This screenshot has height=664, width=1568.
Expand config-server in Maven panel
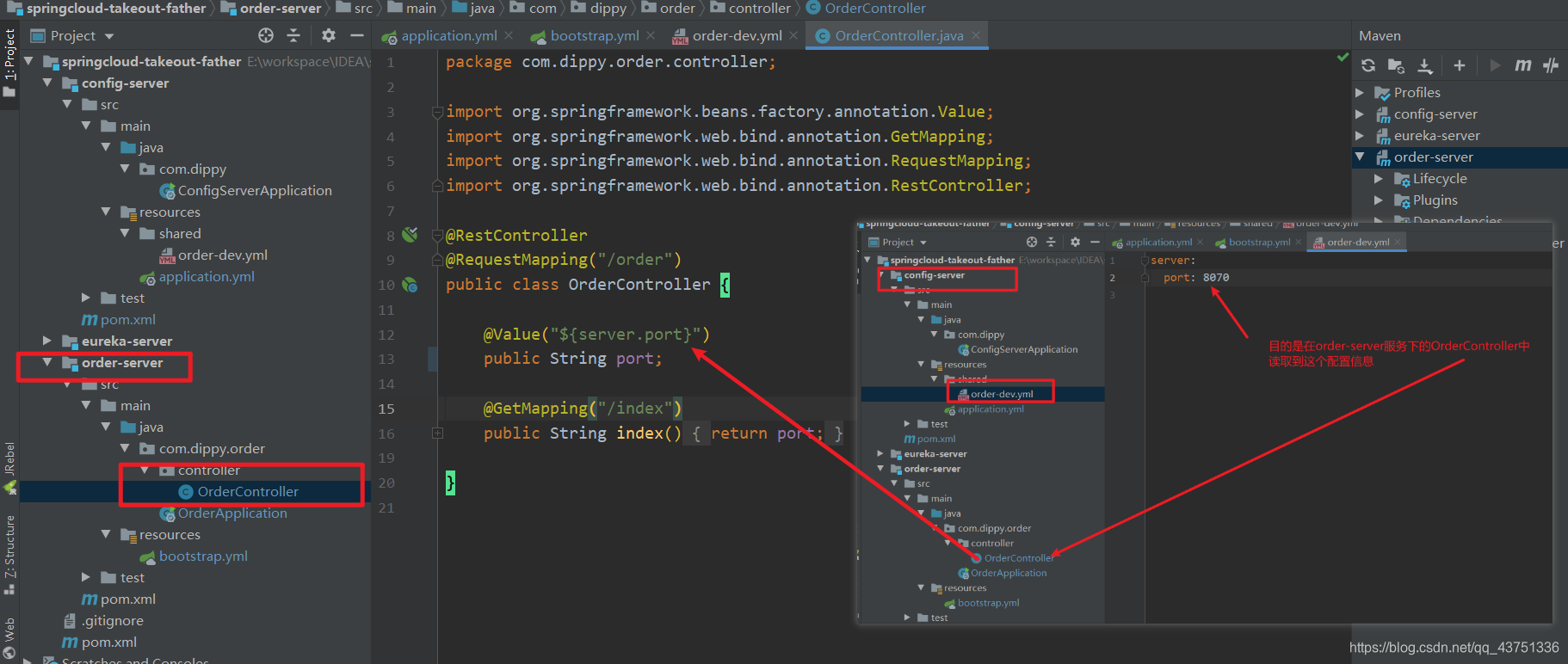point(1360,114)
